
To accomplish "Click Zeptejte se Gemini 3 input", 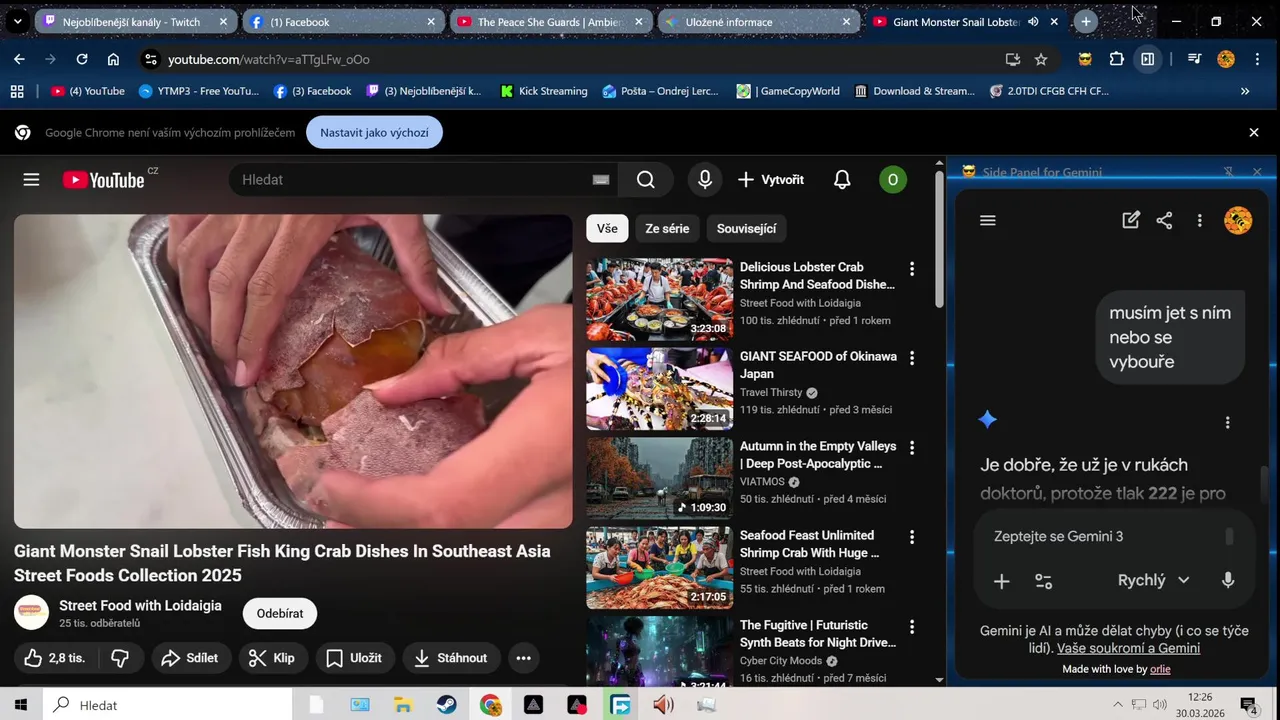I will (1058, 537).
